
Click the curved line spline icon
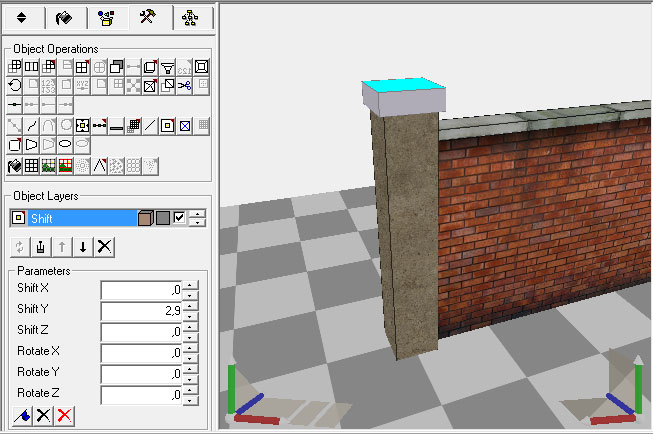[x=32, y=126]
